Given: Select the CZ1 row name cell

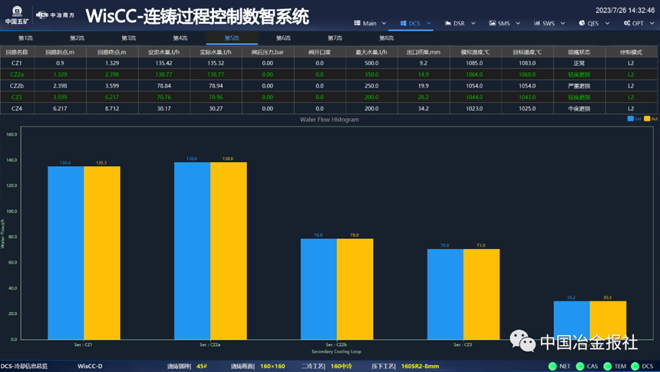Looking at the screenshot, I should [x=17, y=63].
